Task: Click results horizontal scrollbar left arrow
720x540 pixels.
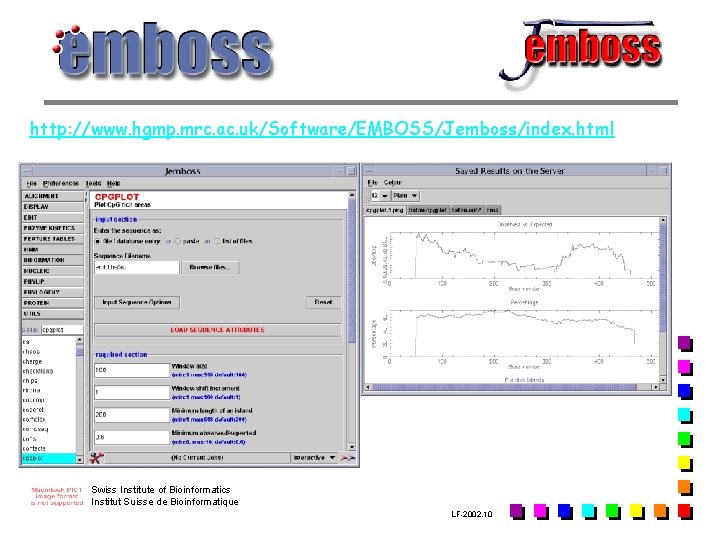Action: coord(368,388)
